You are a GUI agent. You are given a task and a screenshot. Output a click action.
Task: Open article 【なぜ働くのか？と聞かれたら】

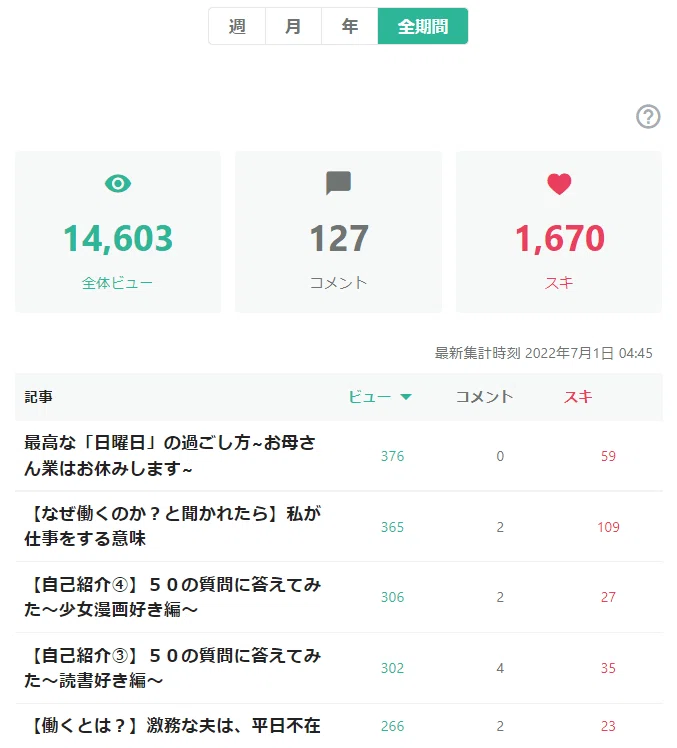click(x=173, y=526)
